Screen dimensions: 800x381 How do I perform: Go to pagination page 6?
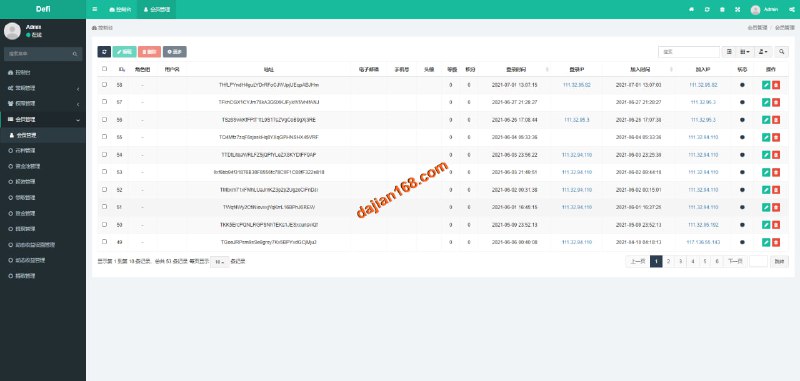tap(717, 262)
